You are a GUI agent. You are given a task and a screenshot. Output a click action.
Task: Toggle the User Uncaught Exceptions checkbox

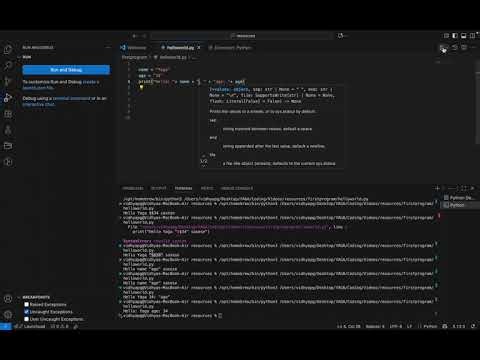click(x=27, y=319)
